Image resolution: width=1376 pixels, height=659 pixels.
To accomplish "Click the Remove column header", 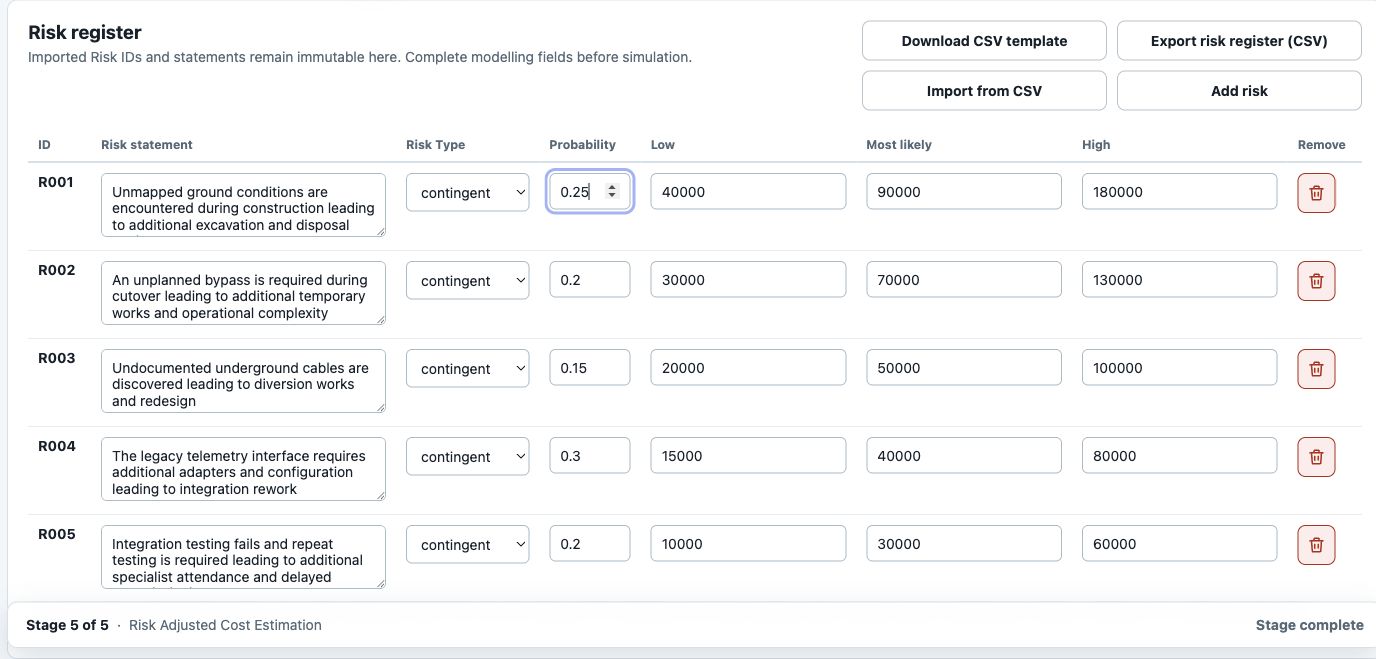I will tap(1322, 145).
